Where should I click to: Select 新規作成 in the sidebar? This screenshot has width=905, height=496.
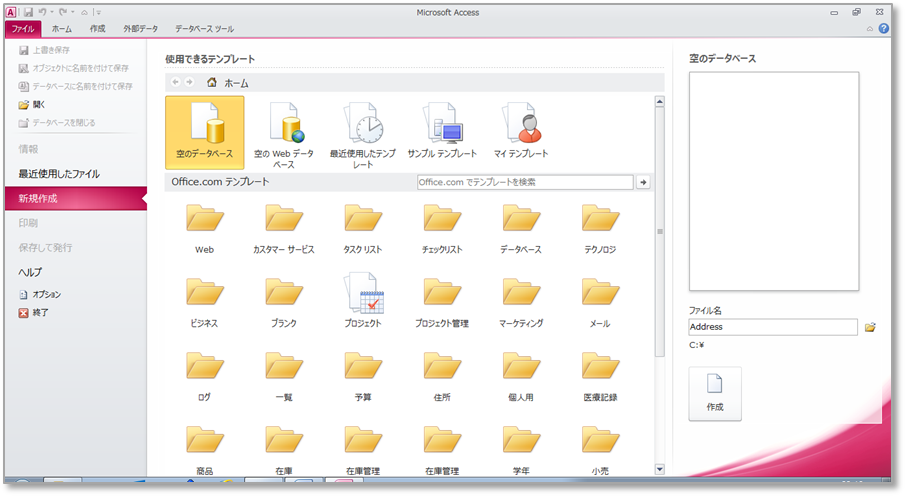pyautogui.click(x=76, y=198)
